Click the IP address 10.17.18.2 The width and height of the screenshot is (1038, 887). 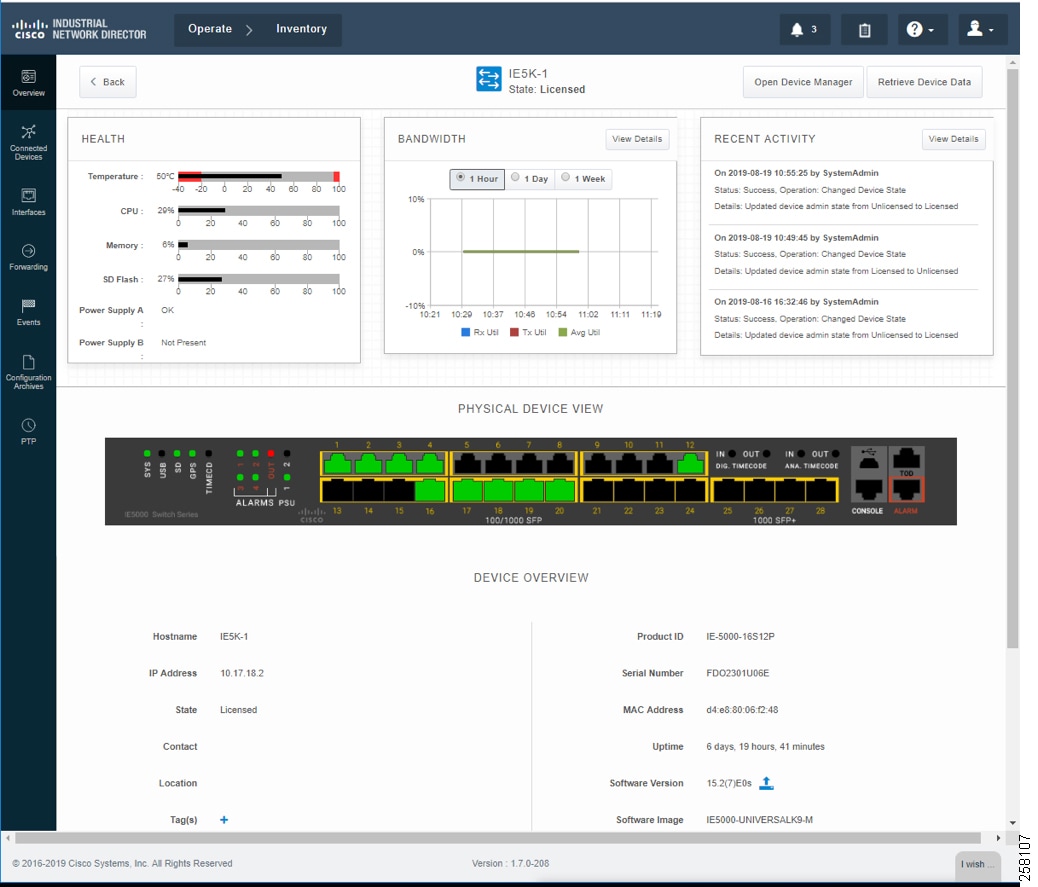tap(242, 673)
